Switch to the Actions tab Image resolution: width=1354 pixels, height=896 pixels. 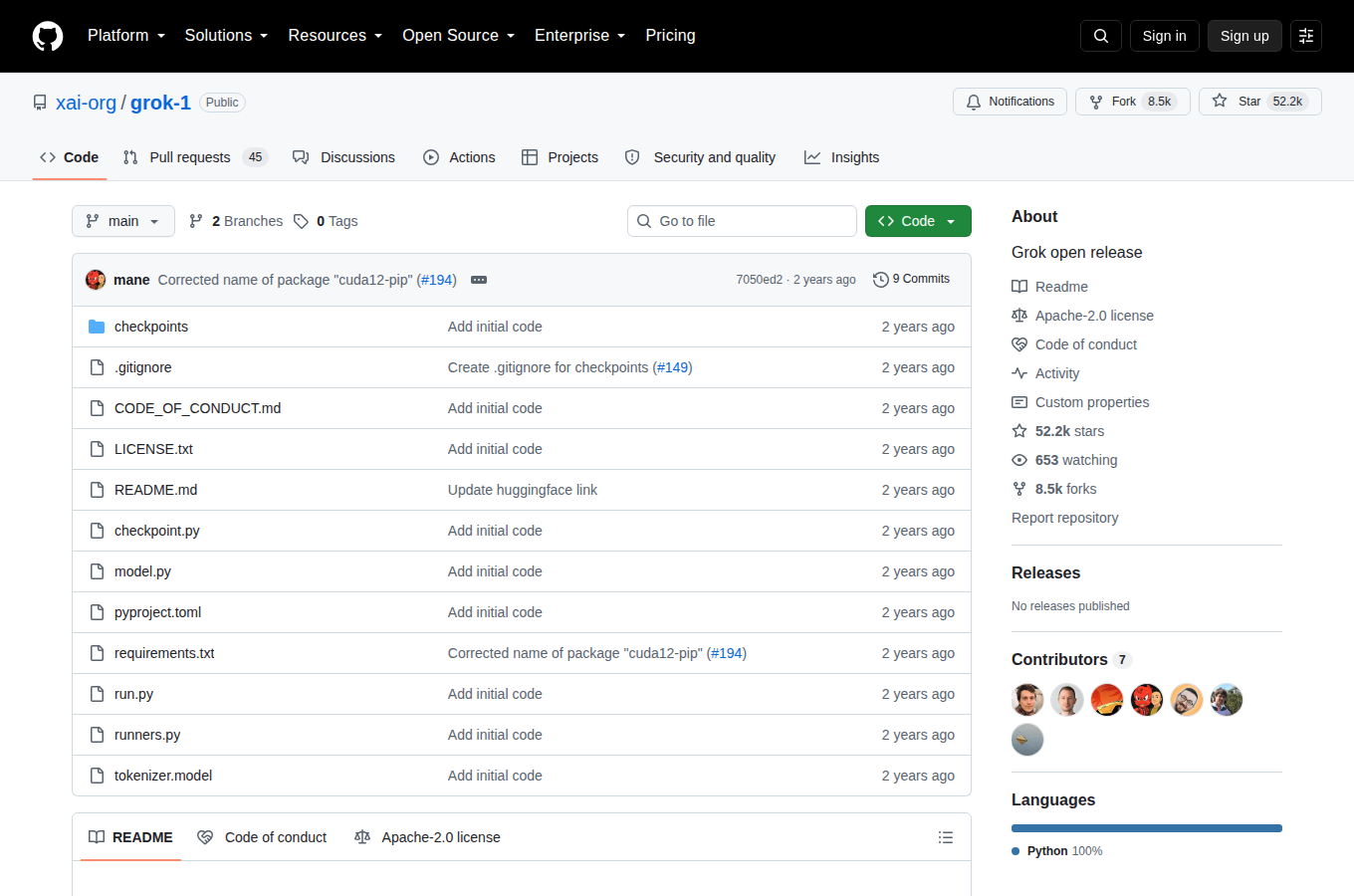tap(459, 157)
